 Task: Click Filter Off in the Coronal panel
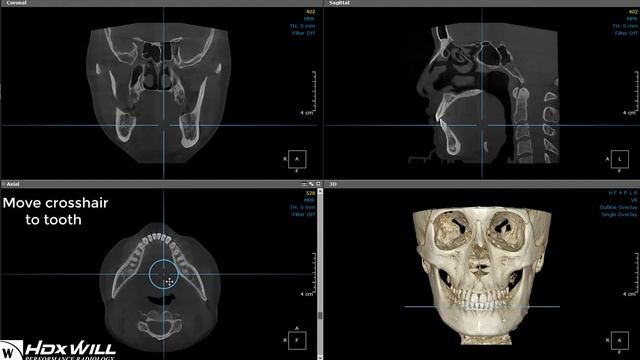(303, 33)
